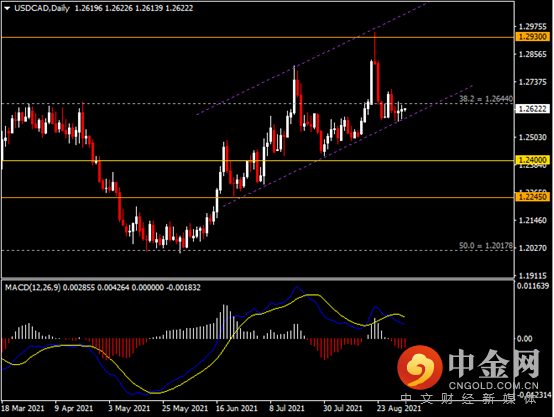Select the 16 Jun 2021 date marker
Viewport: 554px width, 417px height.
click(236, 409)
